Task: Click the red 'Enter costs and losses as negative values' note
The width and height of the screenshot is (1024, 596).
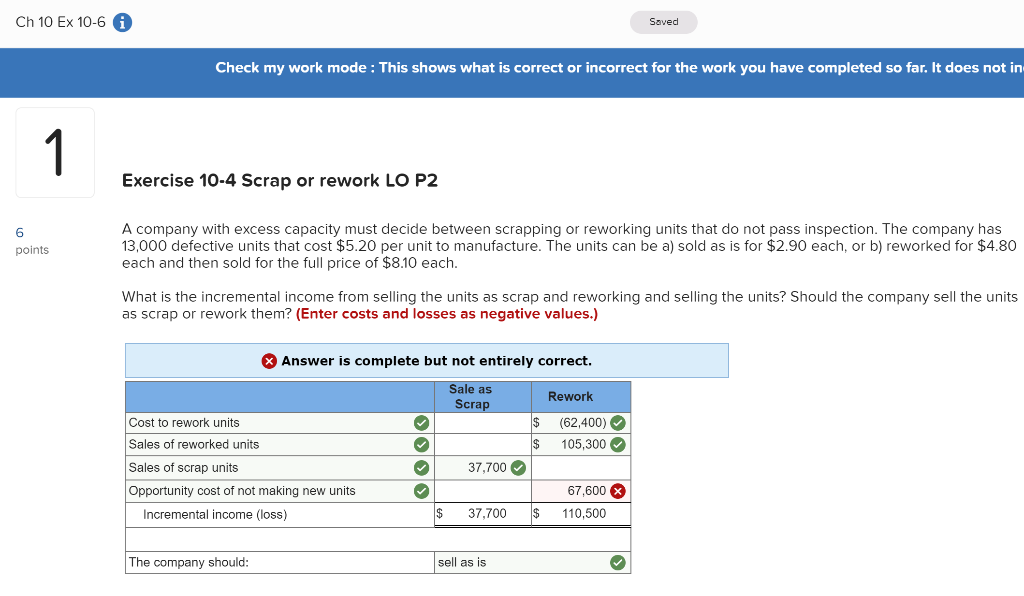Action: tap(447, 314)
